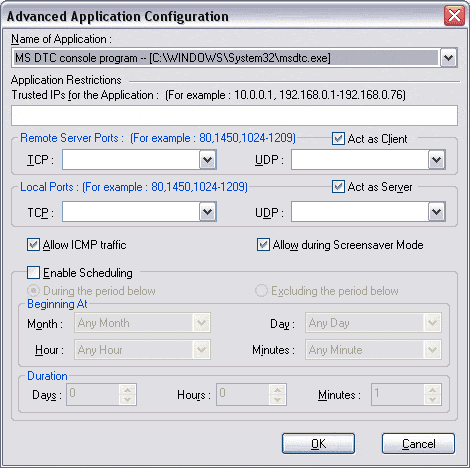470x468 pixels.
Task: Click the Beginning At group label
Action: click(57, 304)
